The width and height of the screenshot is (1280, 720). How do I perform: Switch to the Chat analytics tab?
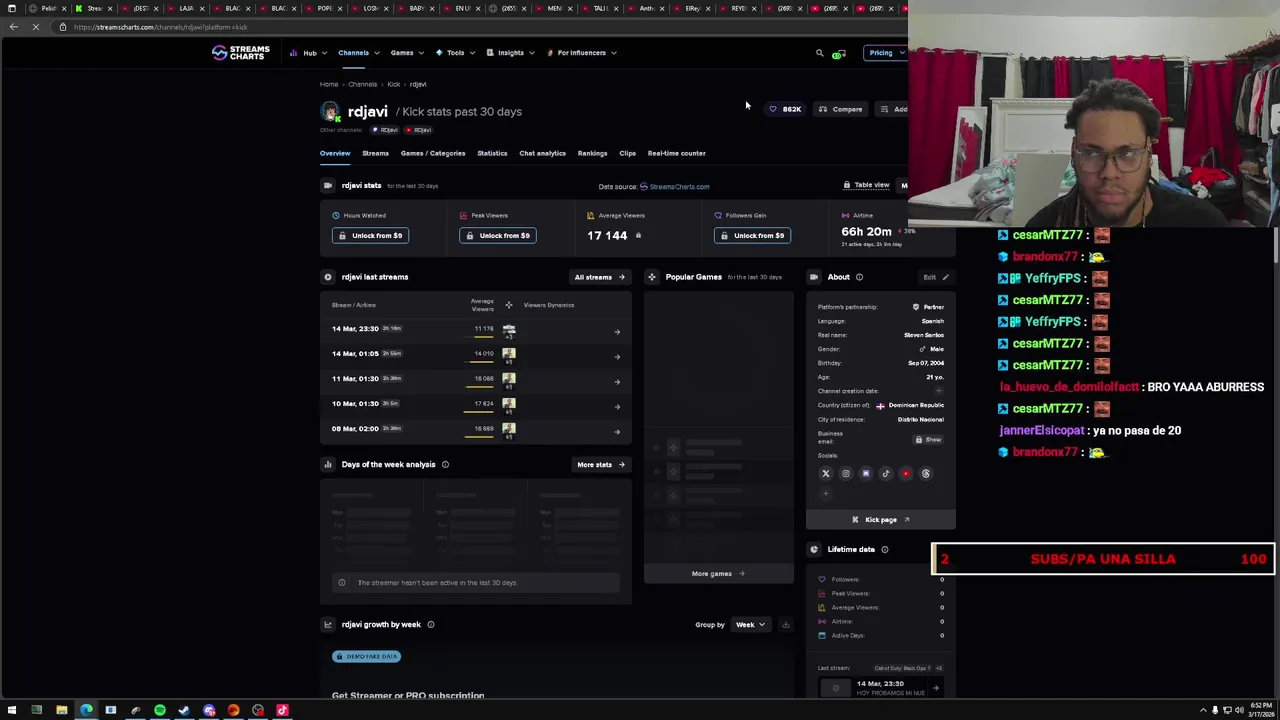pos(542,153)
